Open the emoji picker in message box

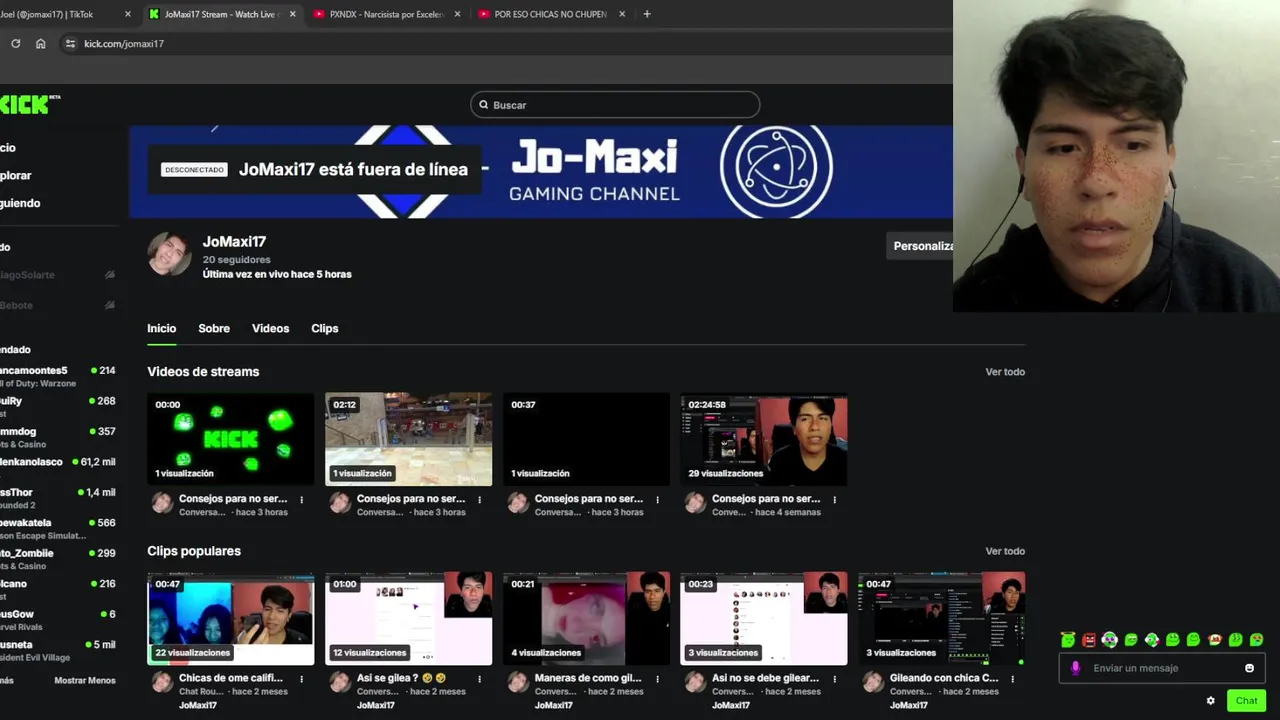(1249, 668)
